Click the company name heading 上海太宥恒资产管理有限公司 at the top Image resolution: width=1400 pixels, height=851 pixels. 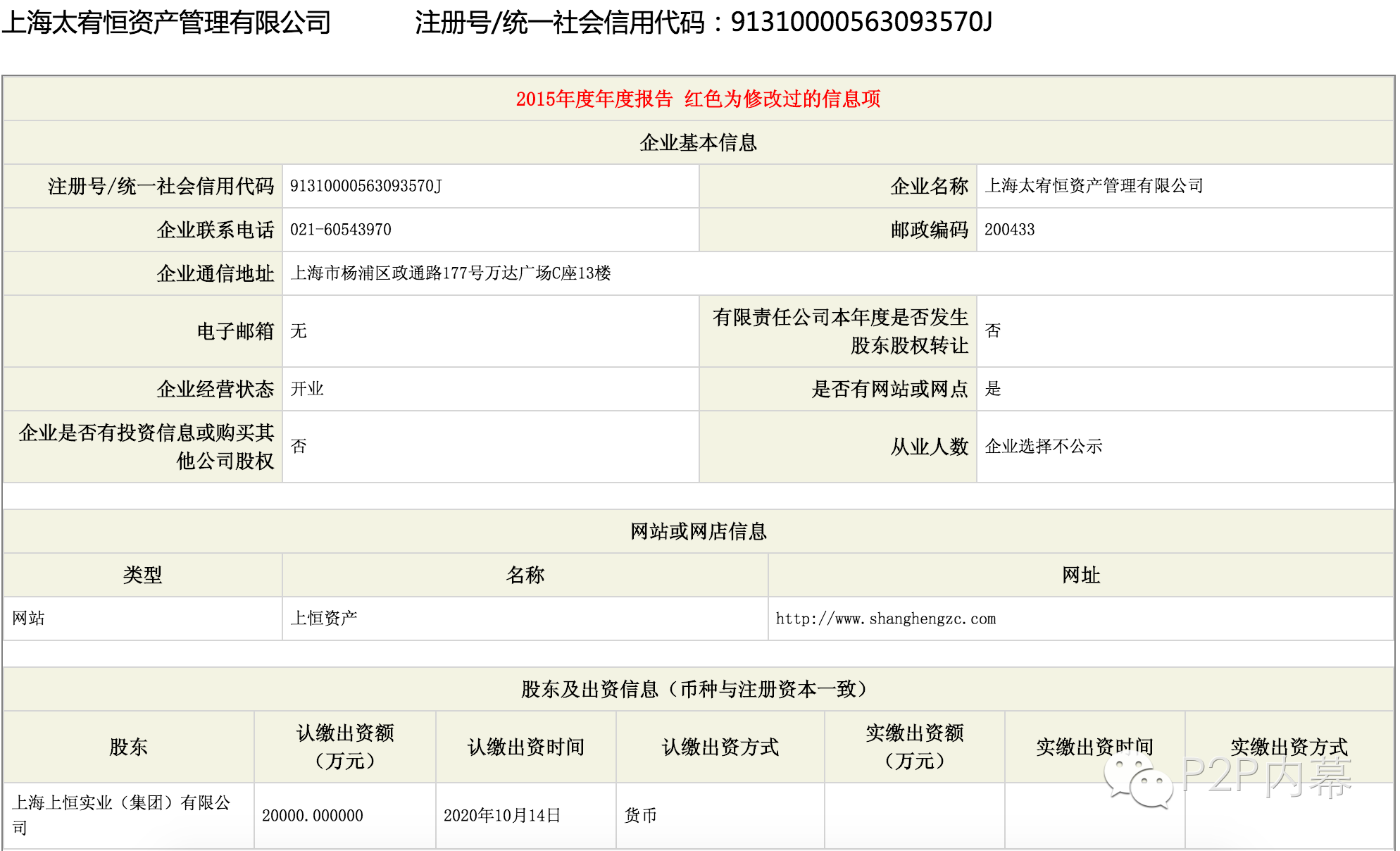point(166,23)
